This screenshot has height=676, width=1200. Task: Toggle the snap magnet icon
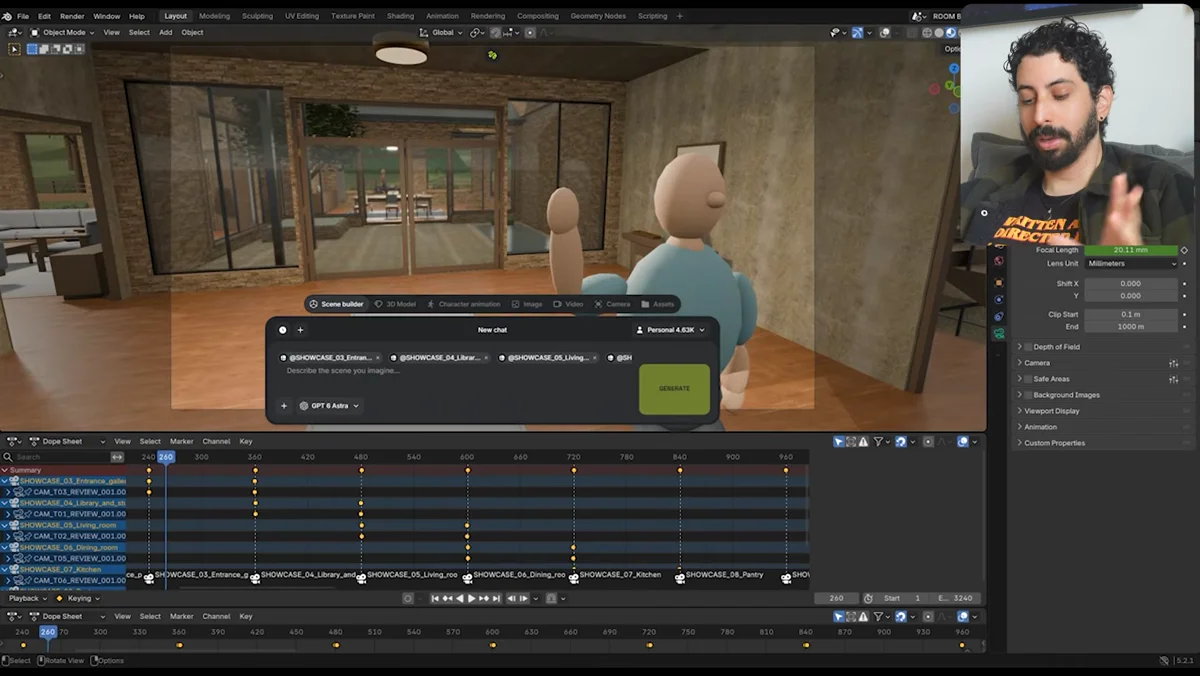[495, 32]
